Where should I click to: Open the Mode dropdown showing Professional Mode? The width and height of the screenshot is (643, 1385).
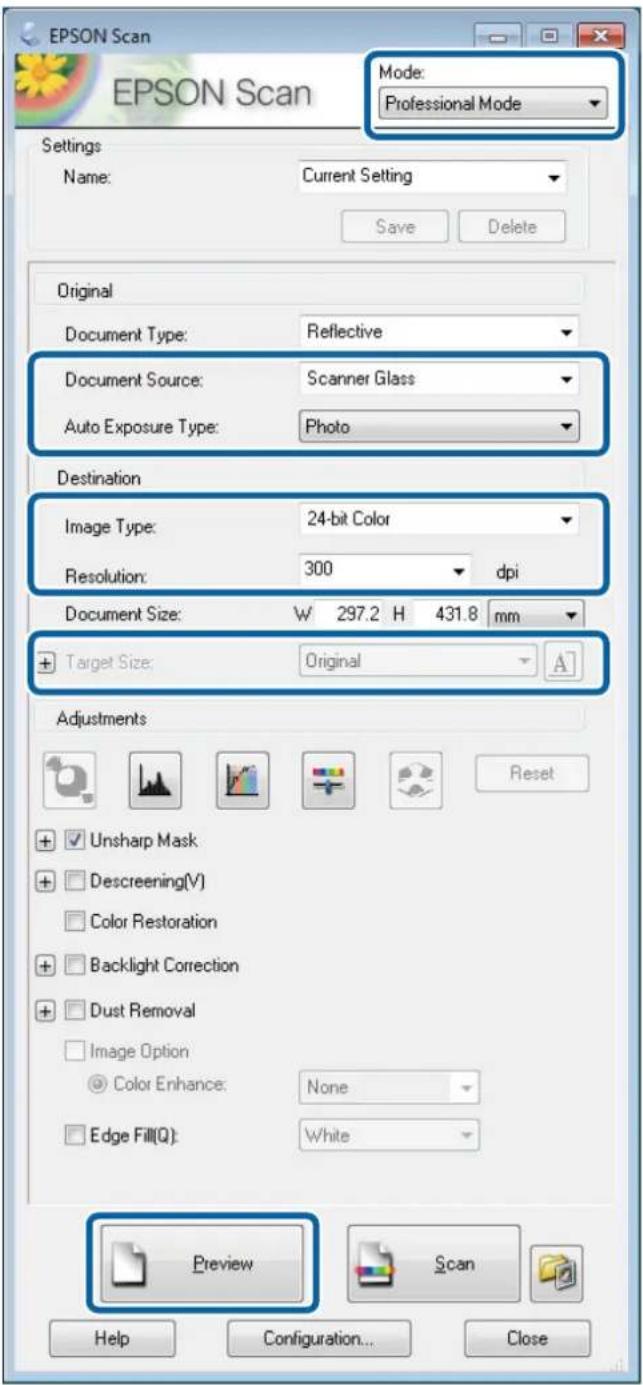pyautogui.click(x=494, y=103)
